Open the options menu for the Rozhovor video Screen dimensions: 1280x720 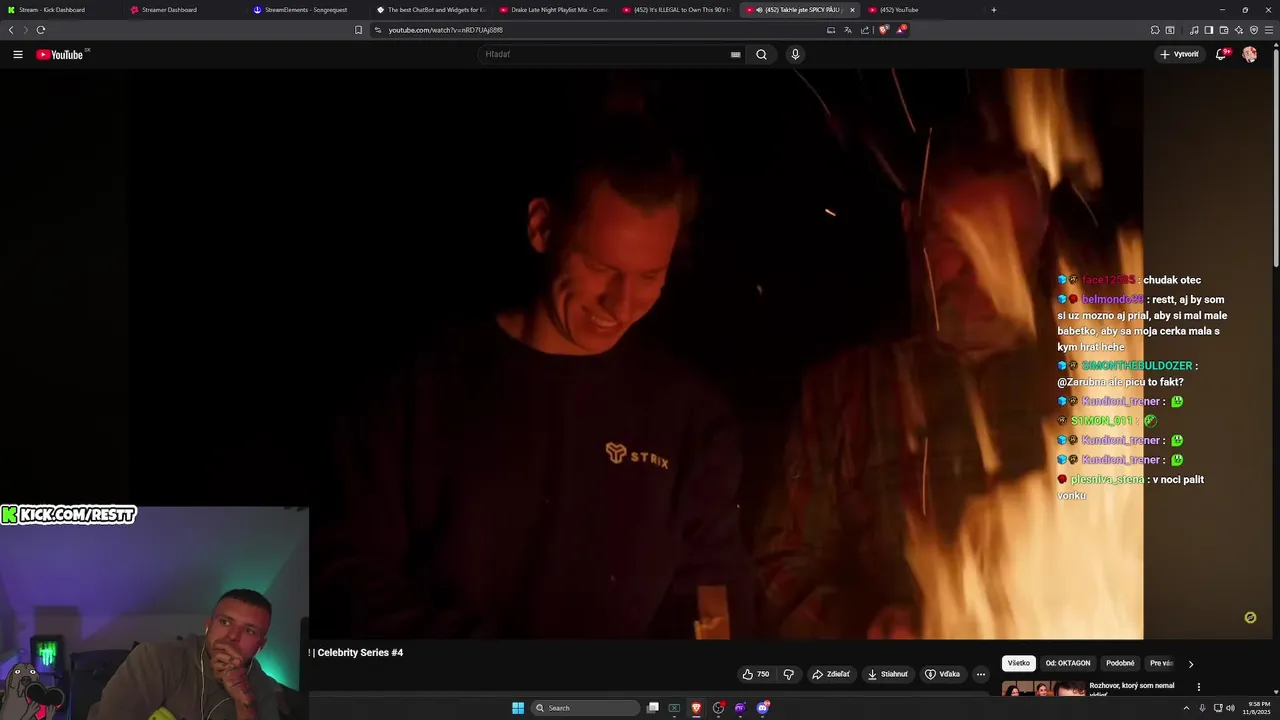[x=1198, y=687]
